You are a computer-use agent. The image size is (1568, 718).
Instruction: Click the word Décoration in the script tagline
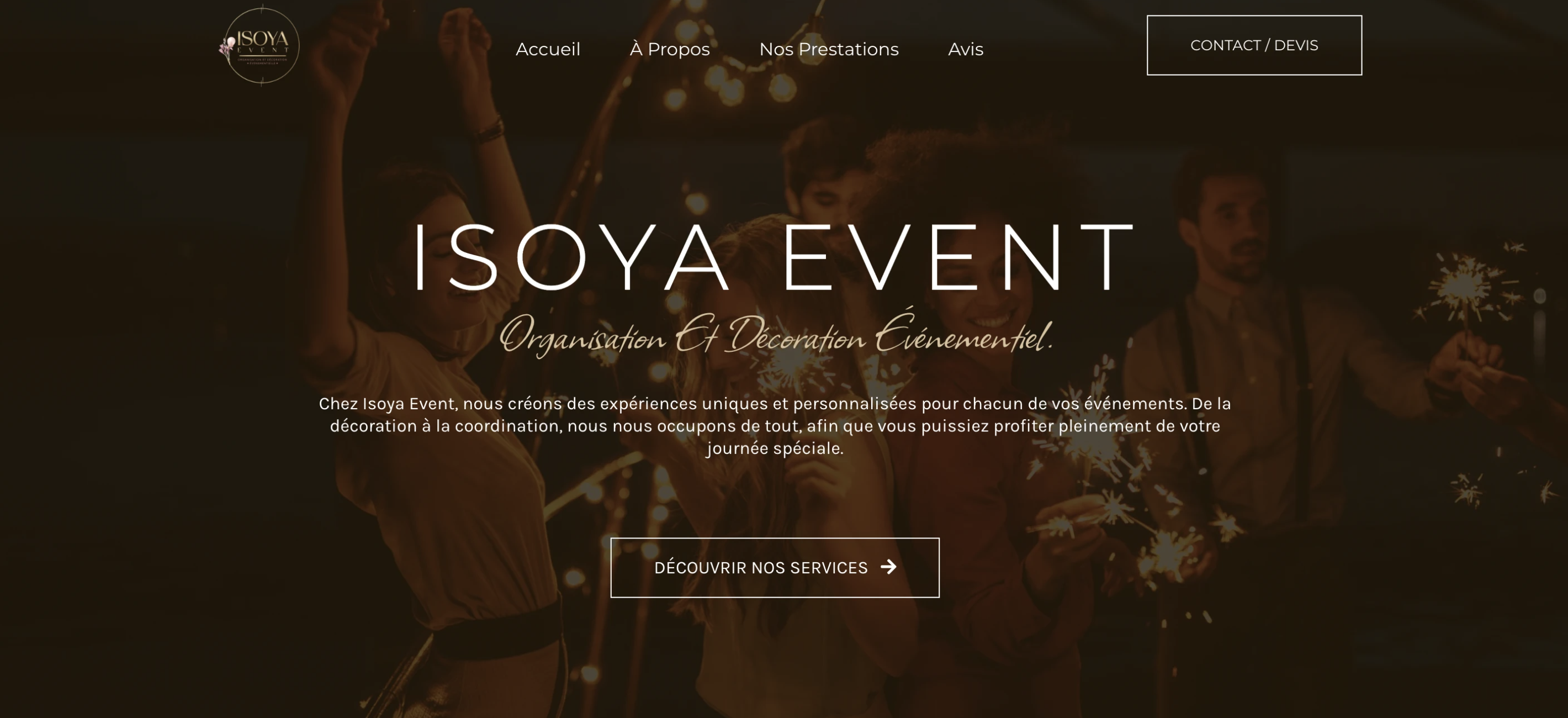(798, 335)
